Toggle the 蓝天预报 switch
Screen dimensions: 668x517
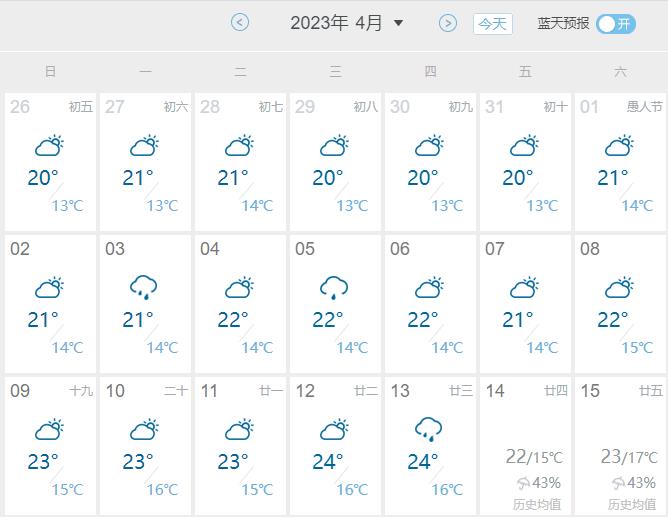coord(616,24)
